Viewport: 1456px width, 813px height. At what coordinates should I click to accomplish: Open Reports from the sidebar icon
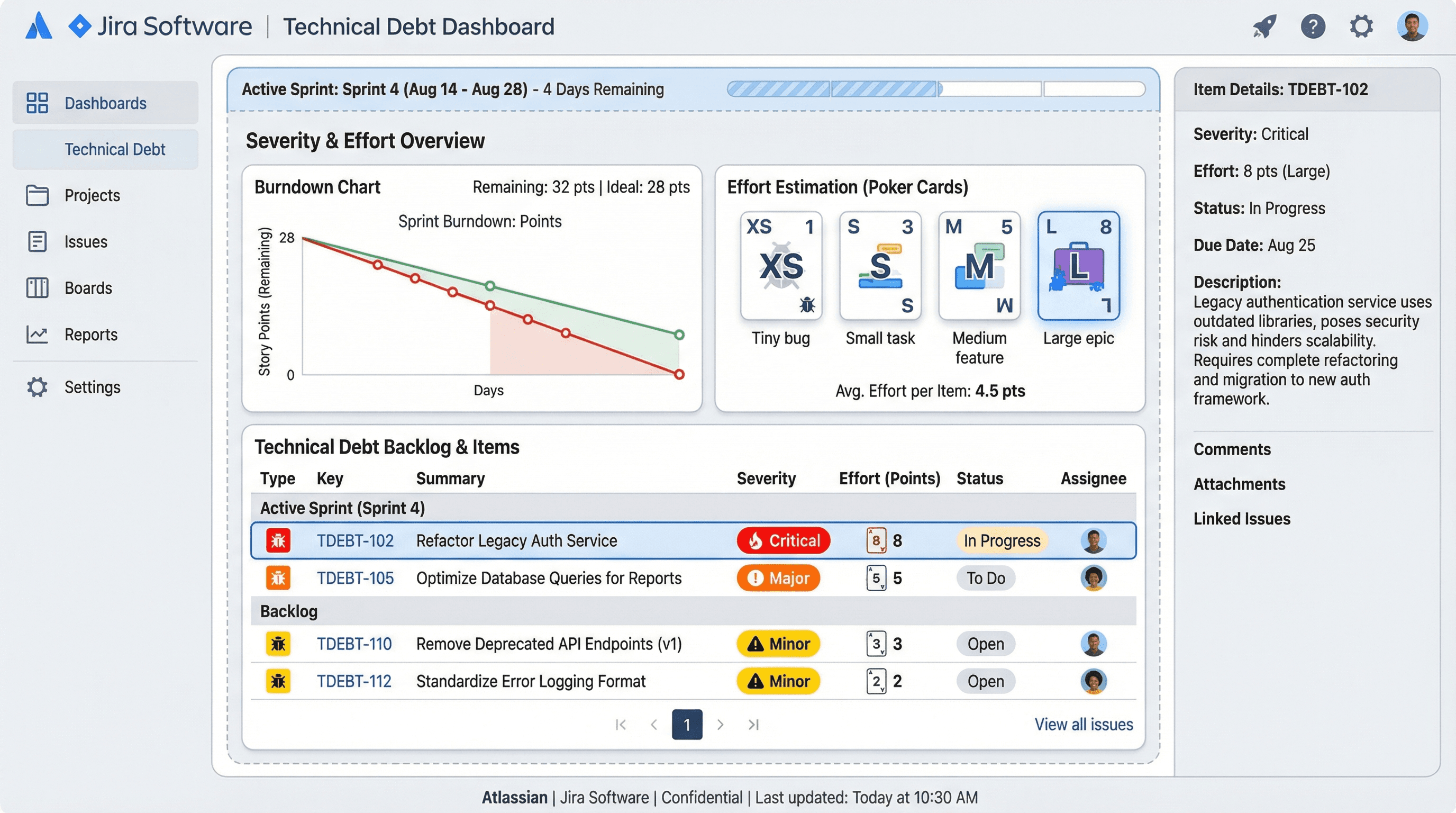38,334
